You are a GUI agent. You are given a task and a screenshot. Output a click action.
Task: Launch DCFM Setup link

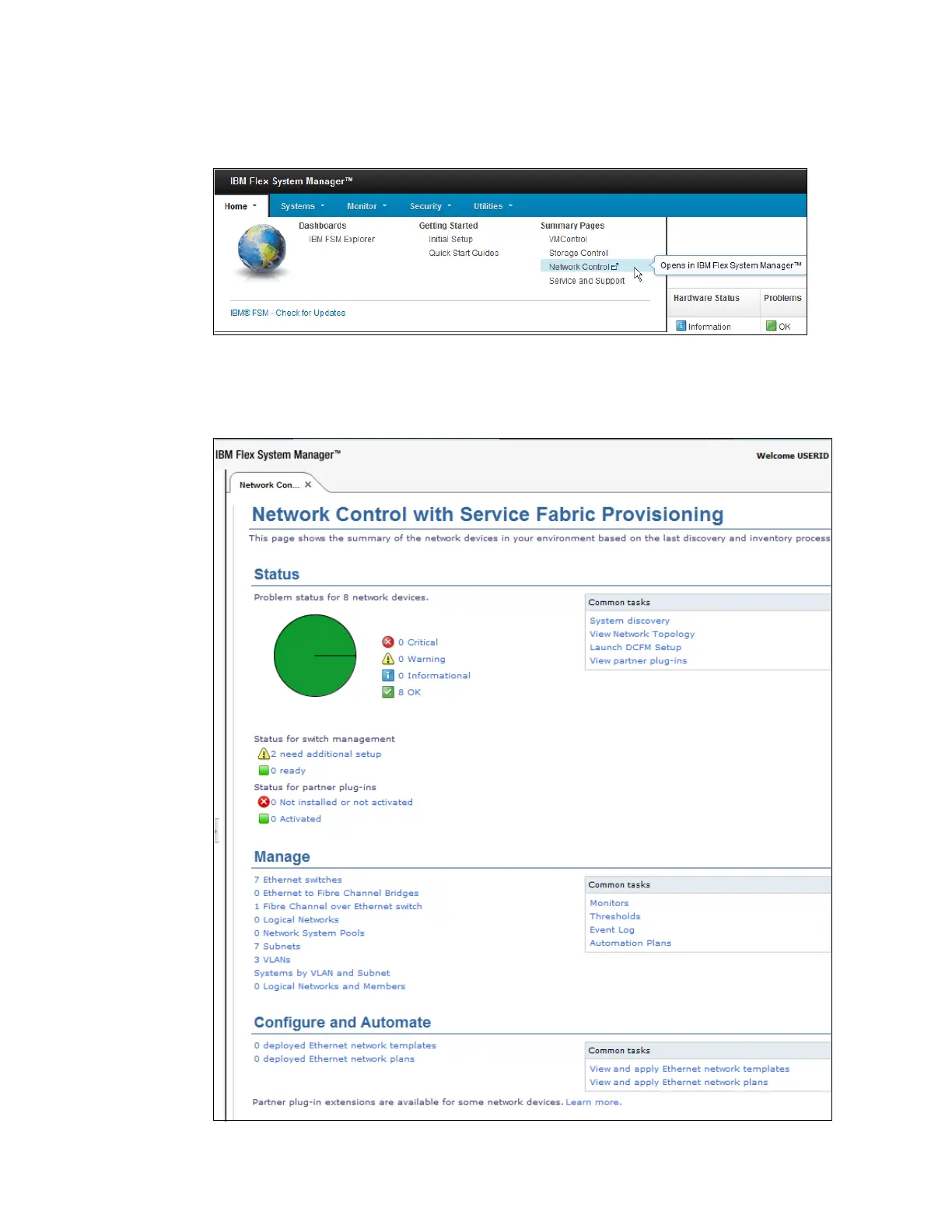point(635,647)
